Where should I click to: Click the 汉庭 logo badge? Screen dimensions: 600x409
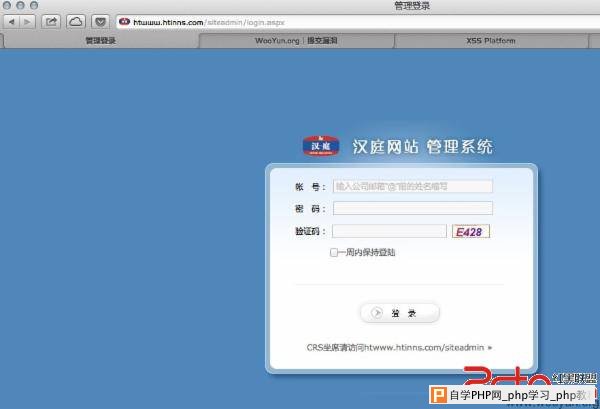click(321, 146)
